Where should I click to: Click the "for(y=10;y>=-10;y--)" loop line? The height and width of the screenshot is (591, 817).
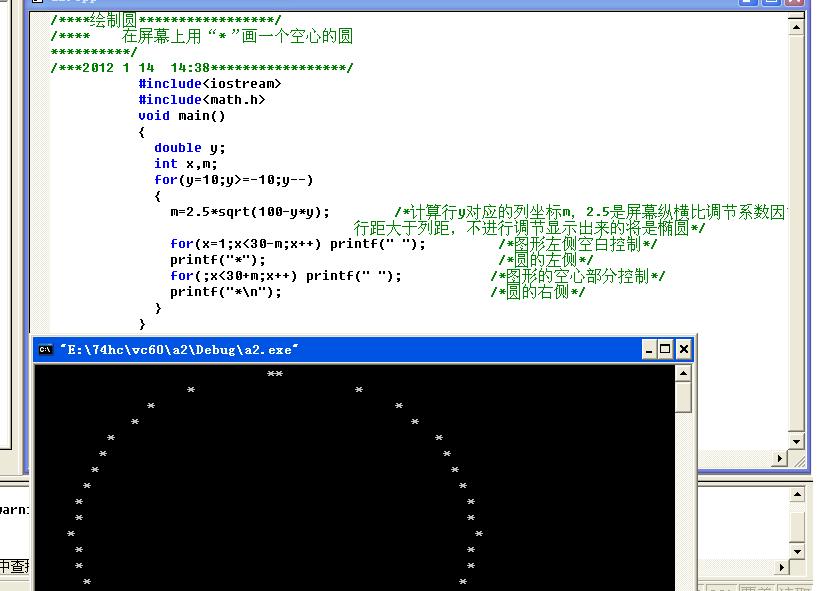click(233, 180)
